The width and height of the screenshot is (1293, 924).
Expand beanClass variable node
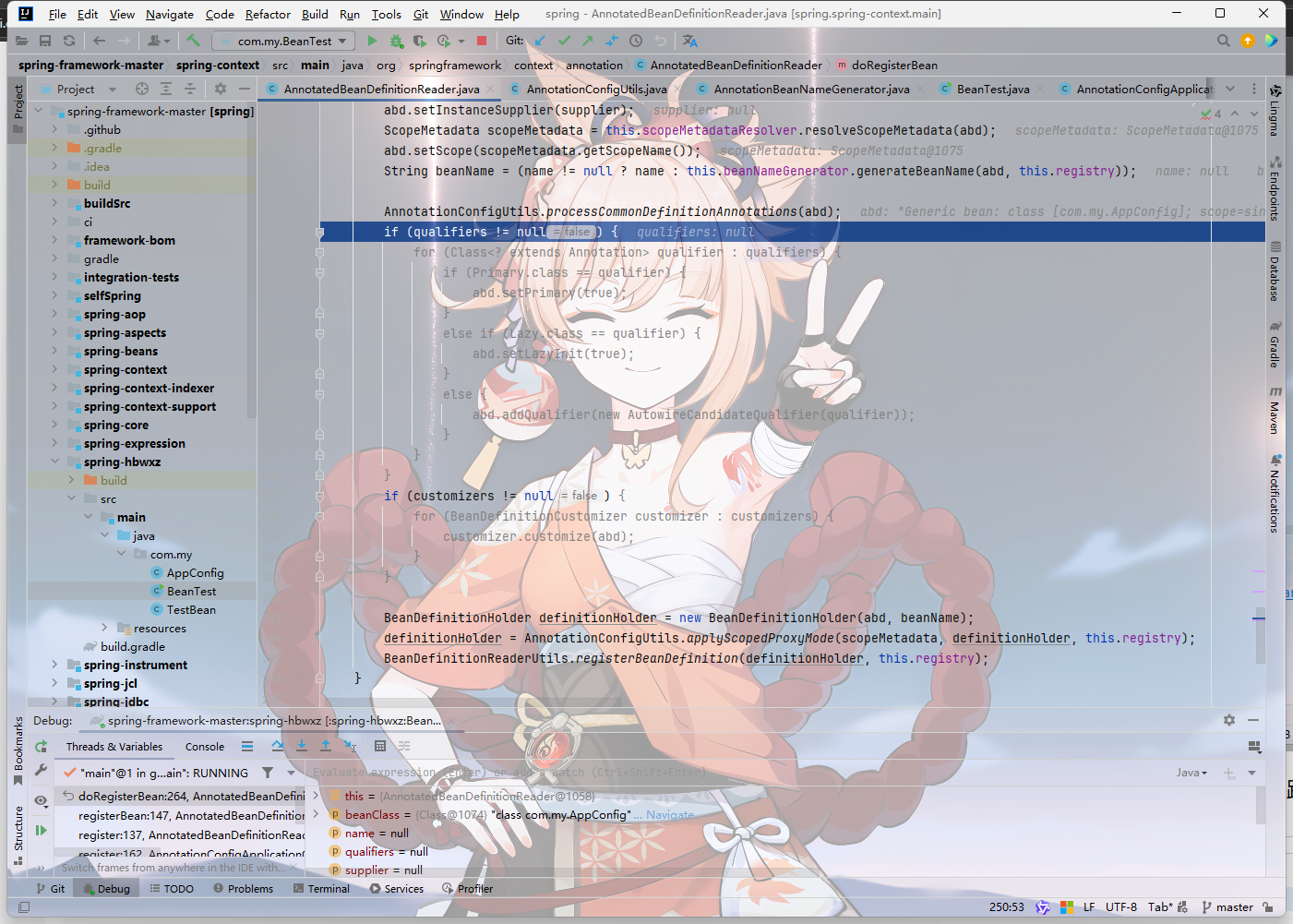(317, 814)
